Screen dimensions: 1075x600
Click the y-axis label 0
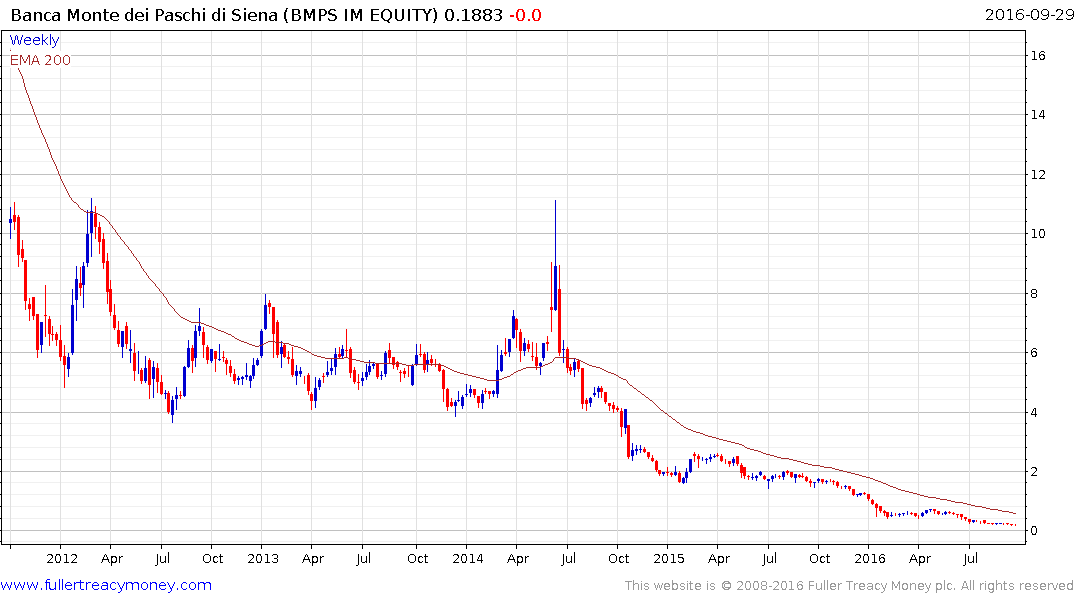coord(1035,531)
